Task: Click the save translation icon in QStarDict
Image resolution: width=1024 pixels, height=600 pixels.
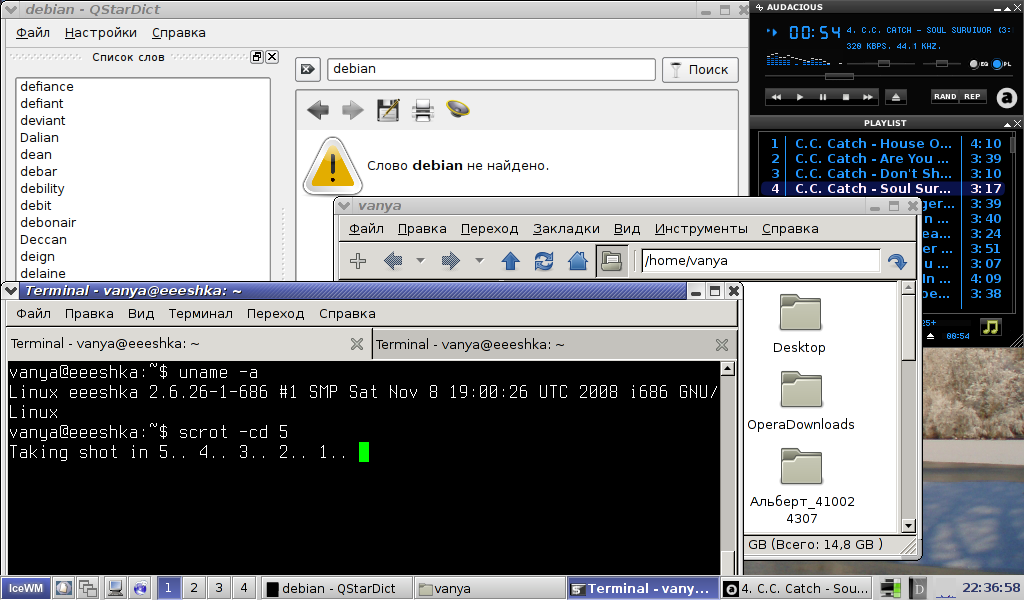Action: coord(388,110)
